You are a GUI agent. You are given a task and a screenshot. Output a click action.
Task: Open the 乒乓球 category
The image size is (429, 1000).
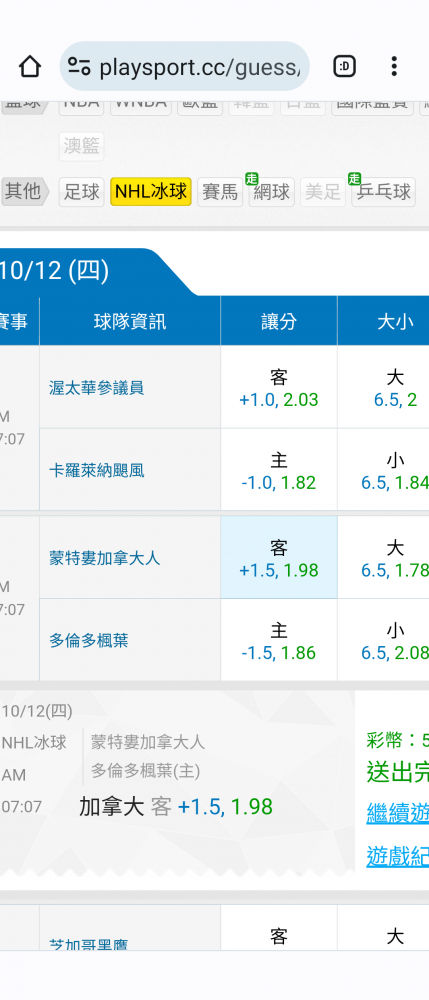coord(383,192)
